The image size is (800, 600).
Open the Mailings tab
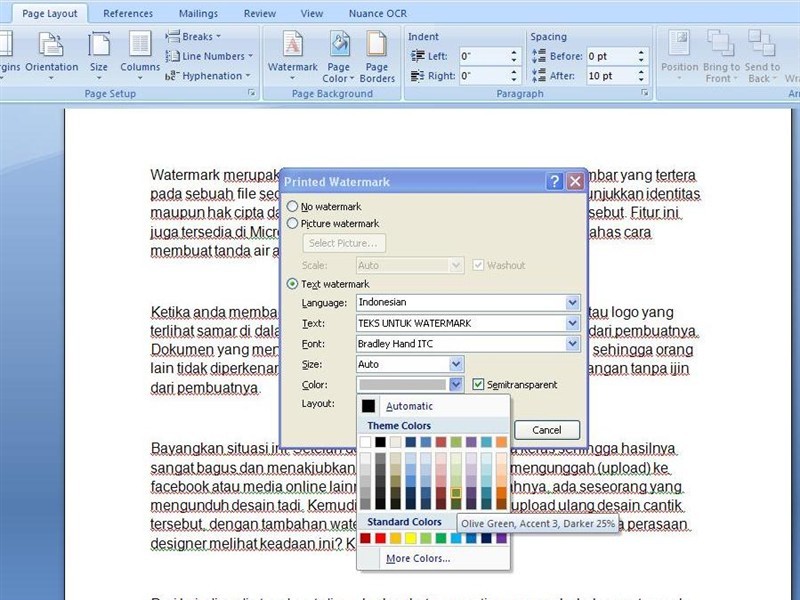pos(197,13)
